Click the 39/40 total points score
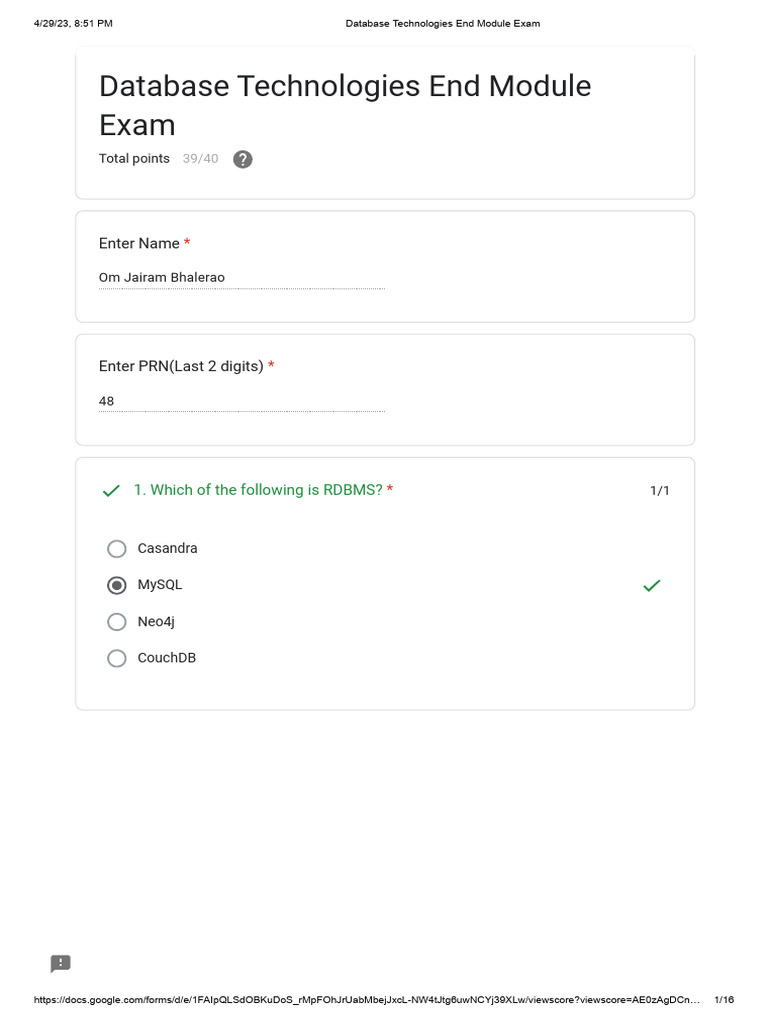 [200, 159]
